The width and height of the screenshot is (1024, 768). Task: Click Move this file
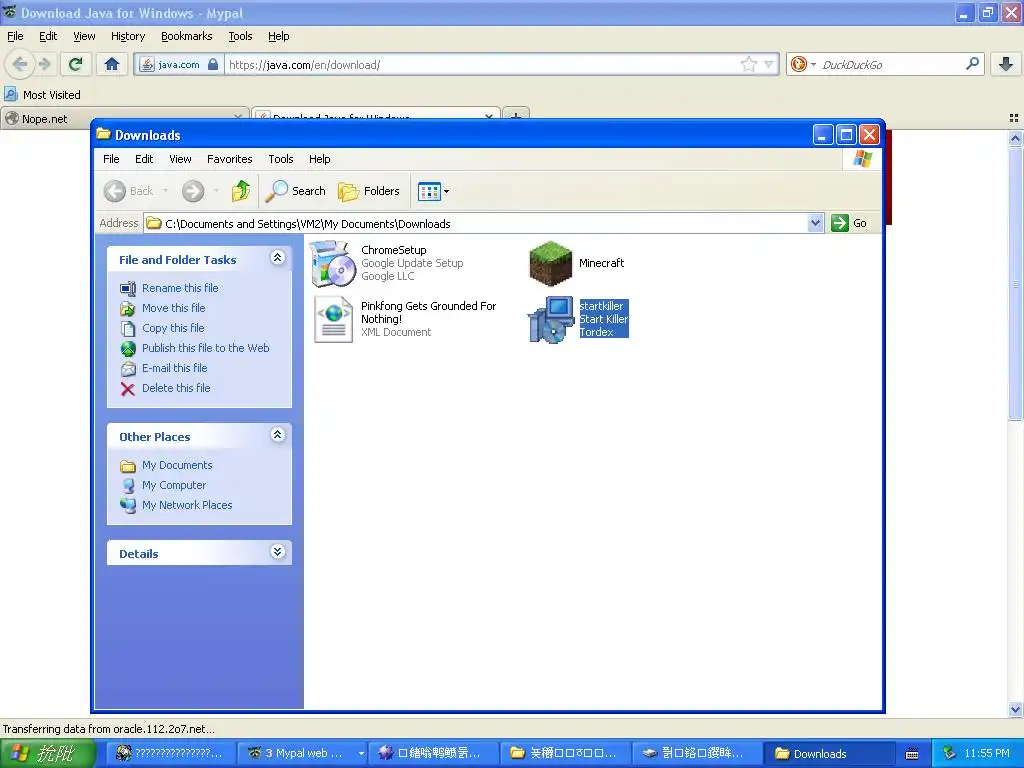click(x=174, y=308)
